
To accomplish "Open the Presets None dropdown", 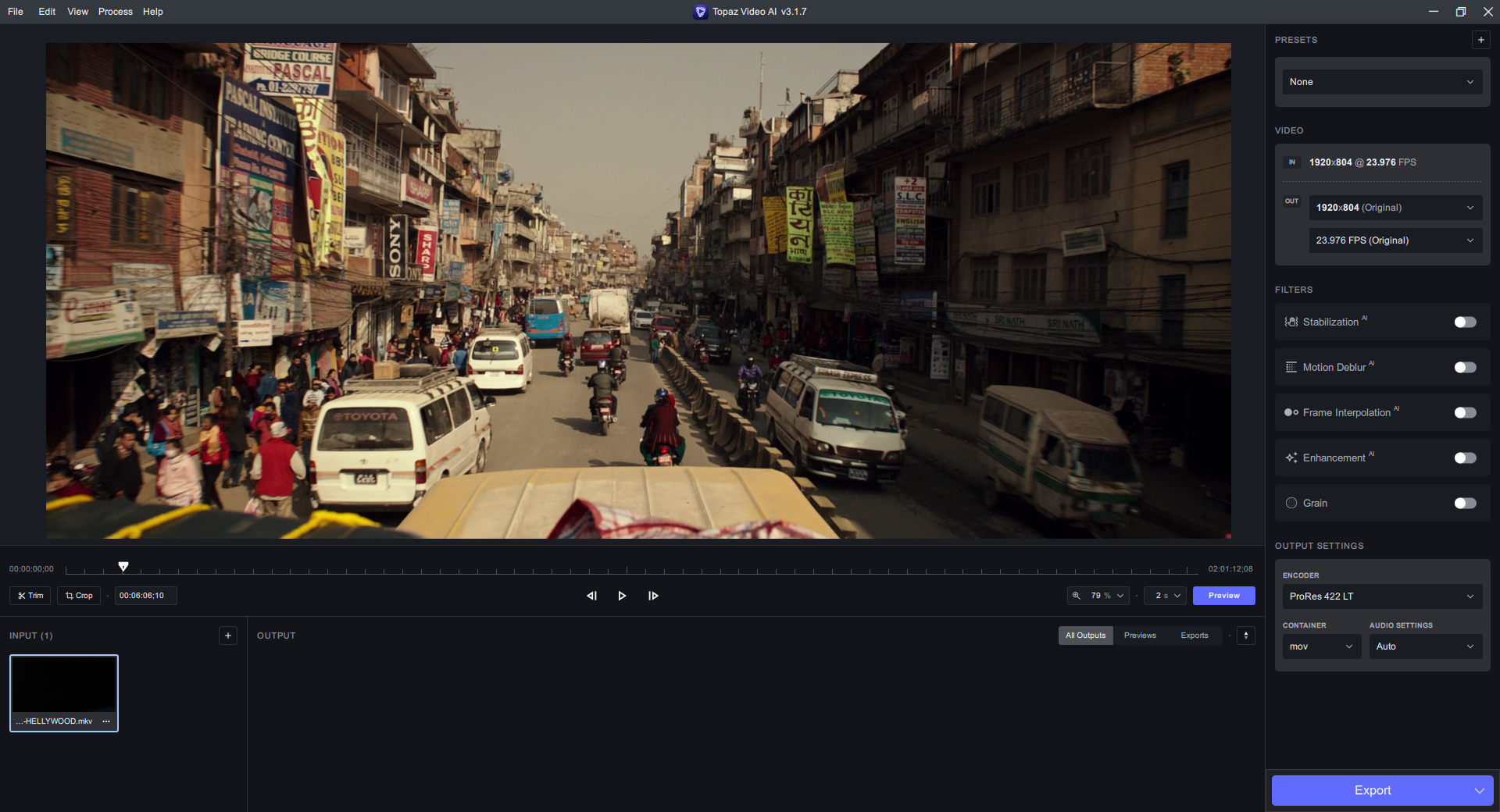I will coord(1382,82).
